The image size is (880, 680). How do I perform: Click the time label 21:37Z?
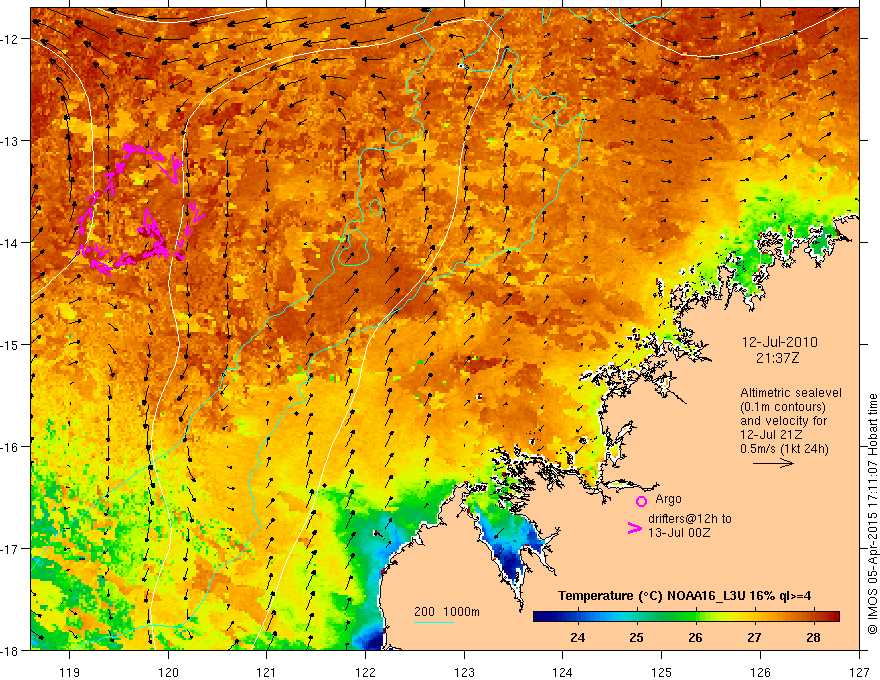coord(777,357)
